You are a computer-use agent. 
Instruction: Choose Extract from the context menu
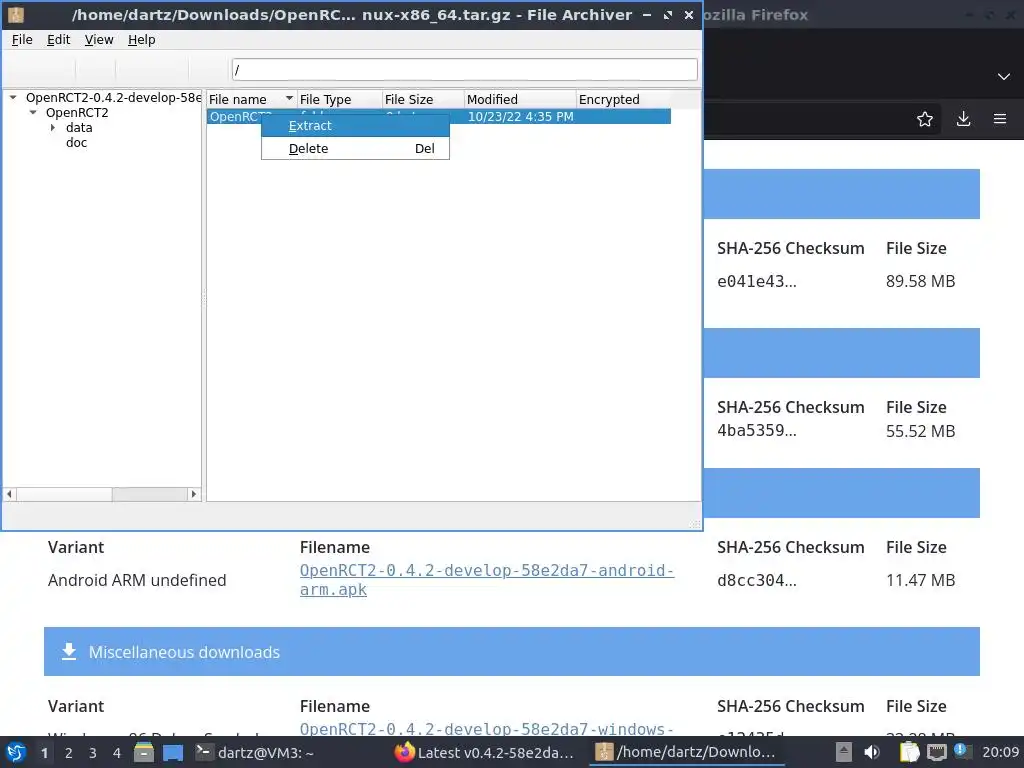pos(355,125)
